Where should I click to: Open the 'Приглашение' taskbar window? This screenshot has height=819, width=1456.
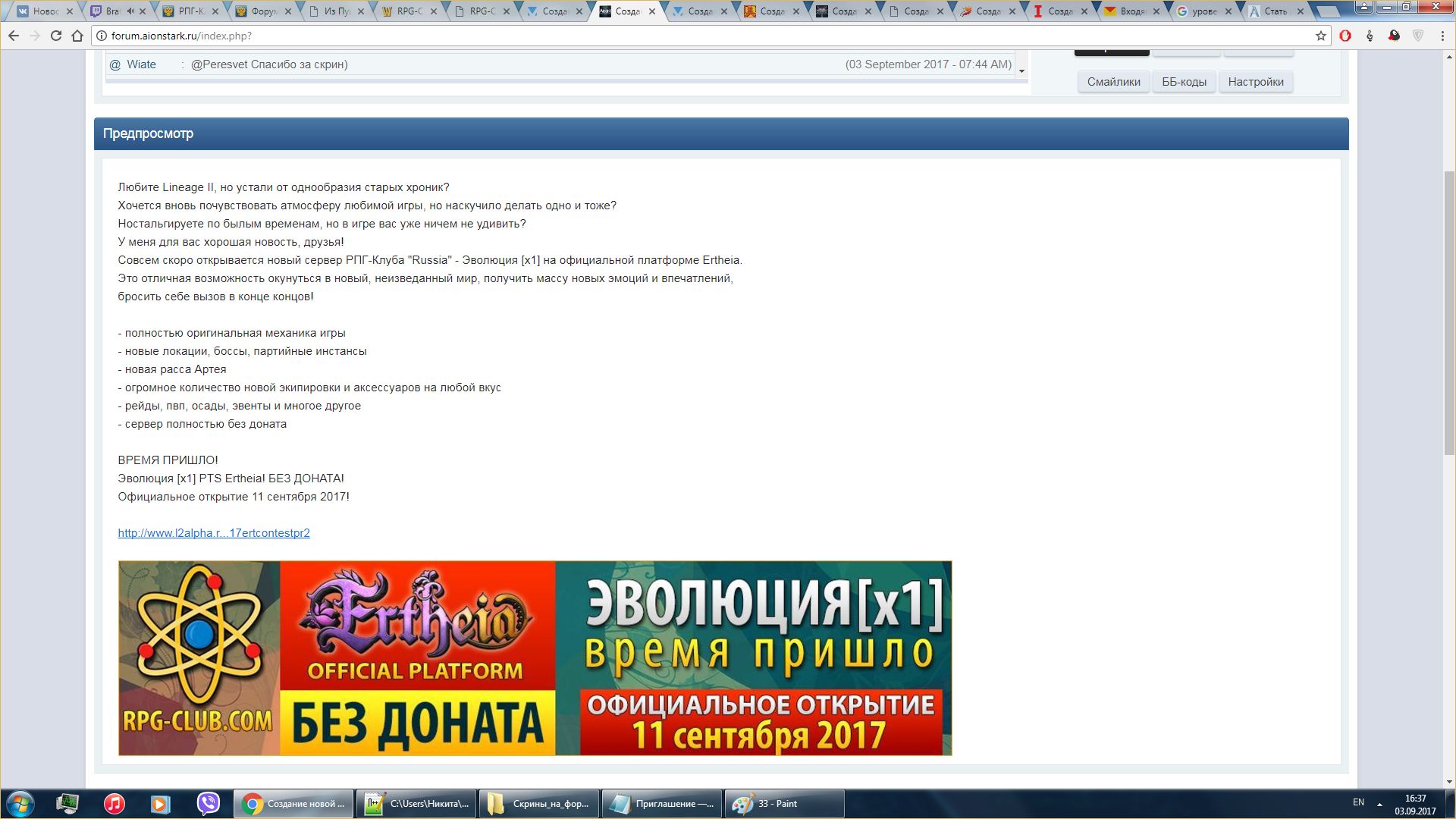[x=661, y=804]
